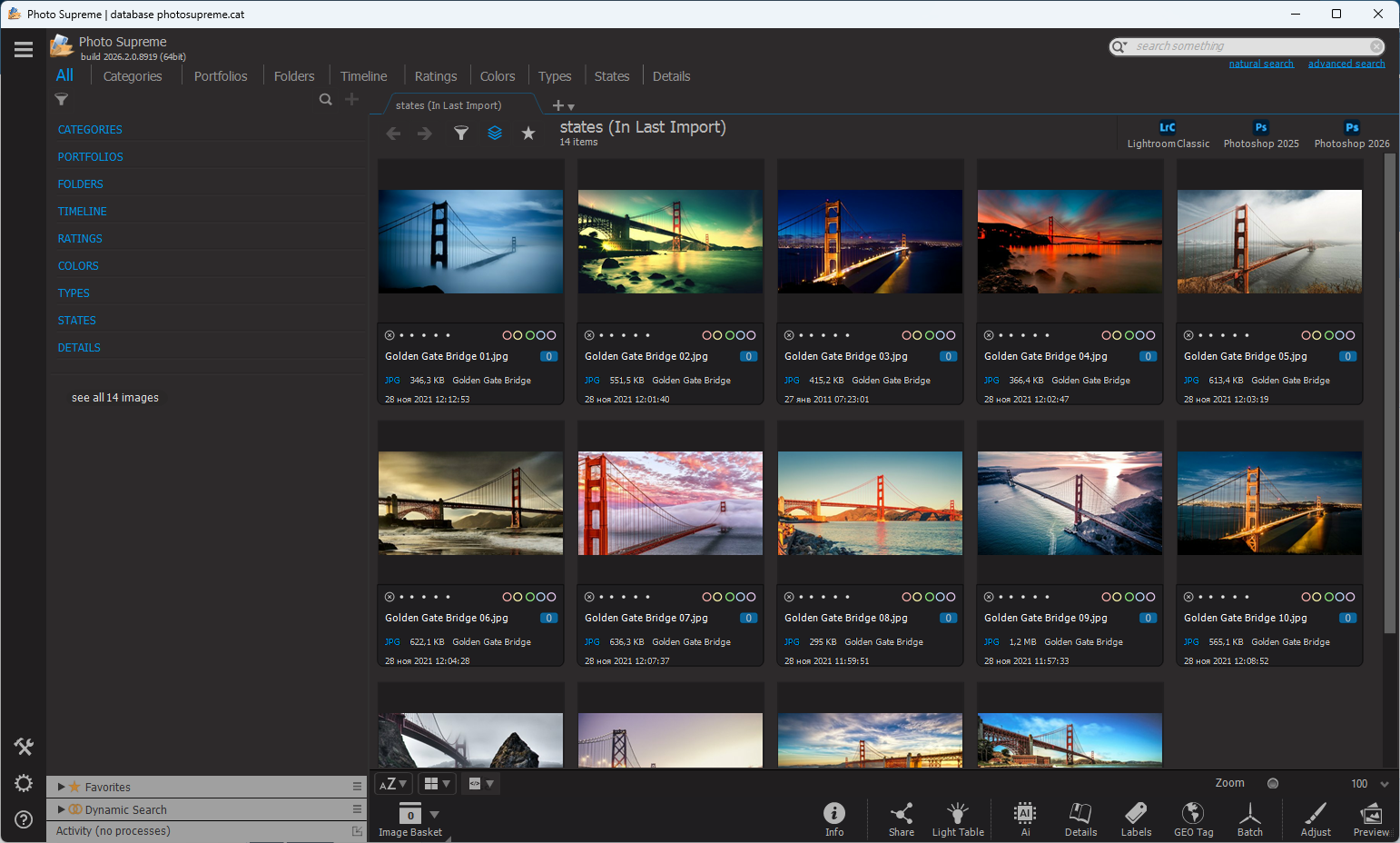The height and width of the screenshot is (843, 1400).
Task: Clear rating on Golden Gate Bridge 01.jpg
Action: click(x=389, y=335)
